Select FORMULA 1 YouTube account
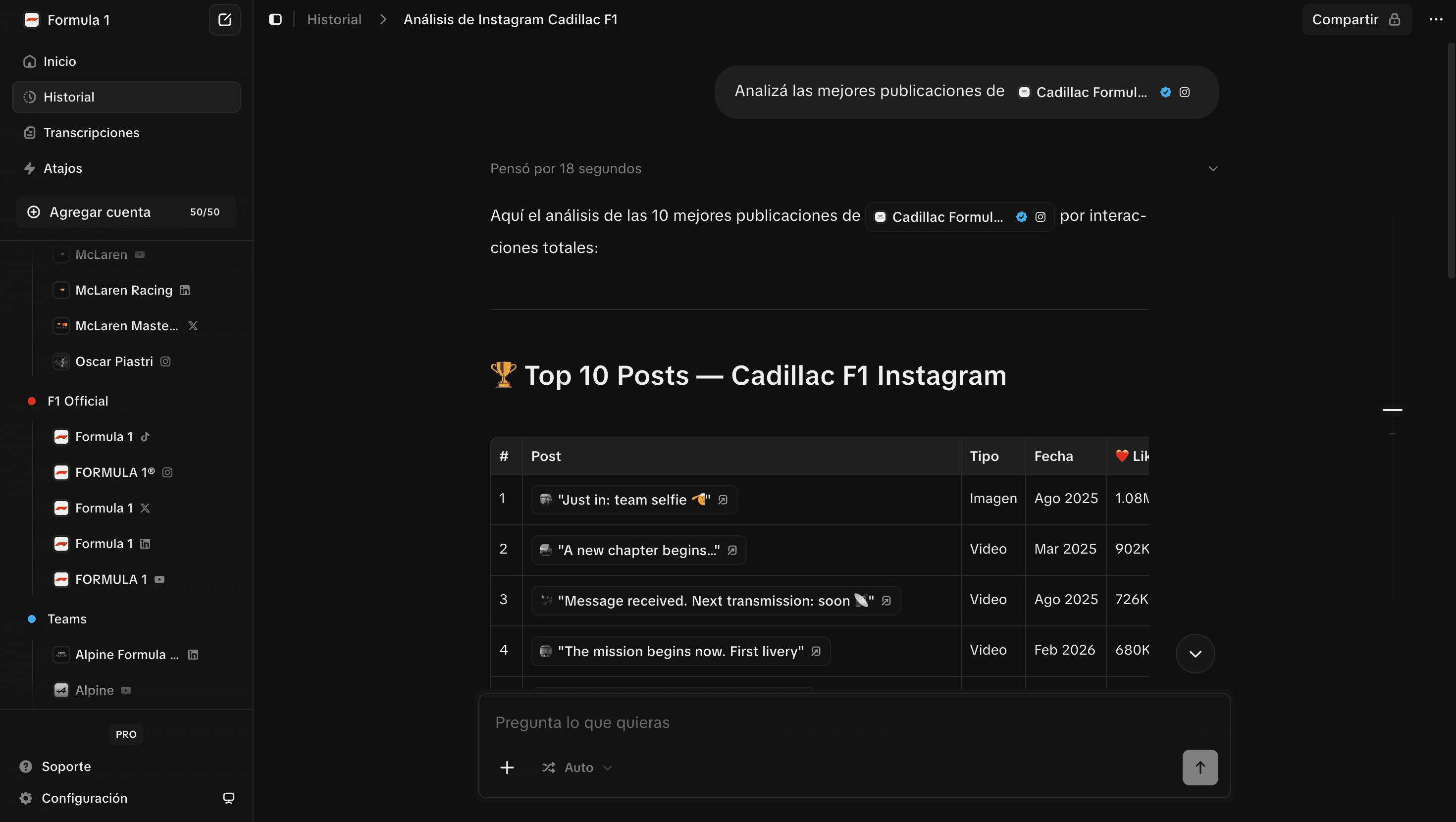 [109, 579]
